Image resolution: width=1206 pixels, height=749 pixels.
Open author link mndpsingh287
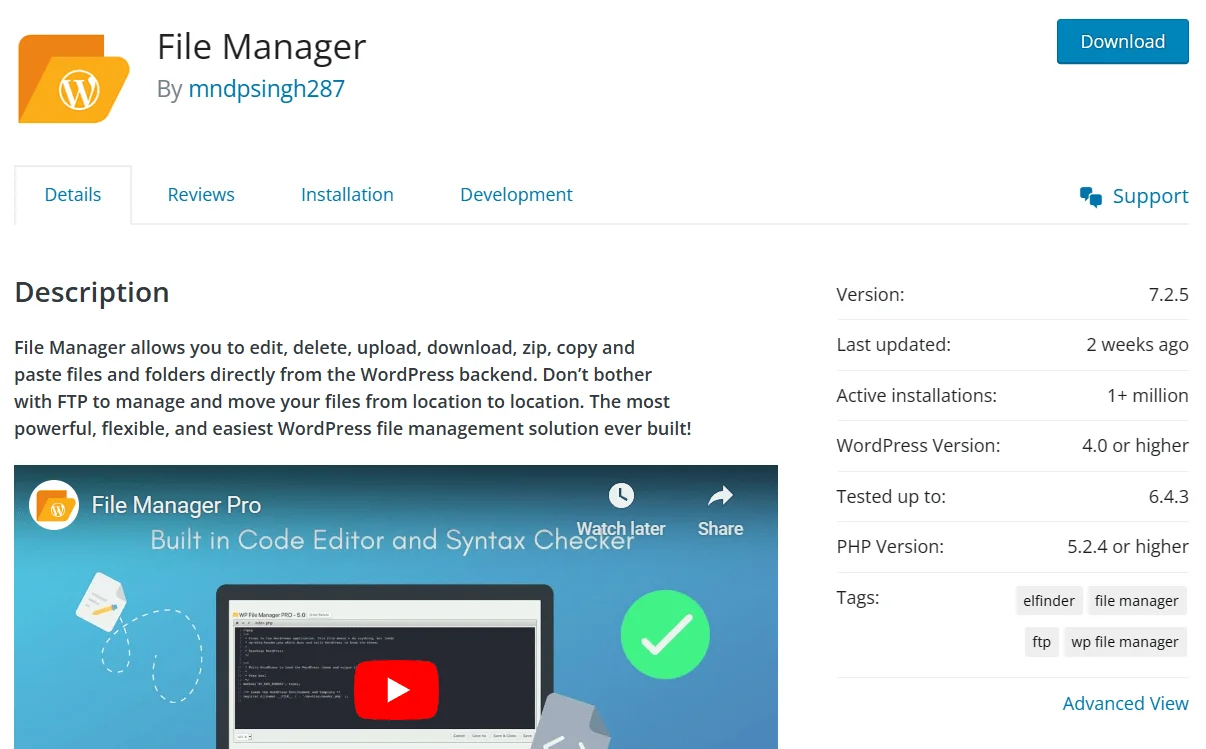(266, 88)
